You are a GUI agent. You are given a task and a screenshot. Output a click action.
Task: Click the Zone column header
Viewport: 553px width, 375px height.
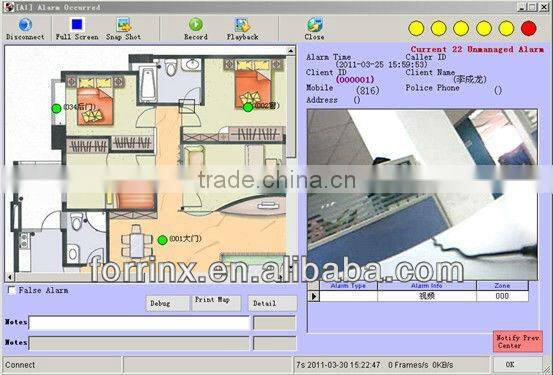tap(502, 285)
